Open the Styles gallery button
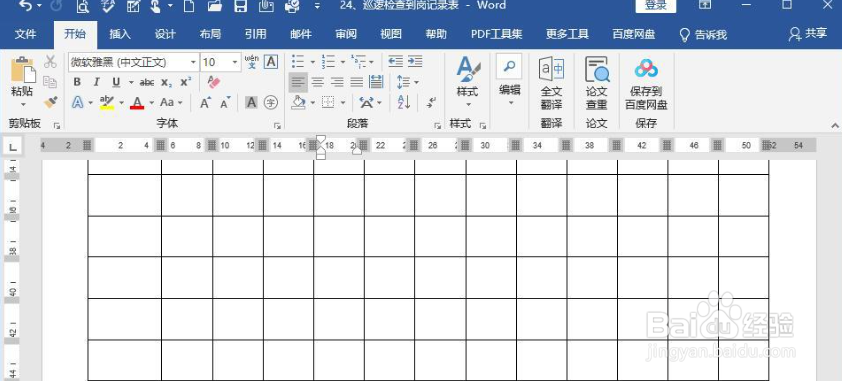The height and width of the screenshot is (381, 842). tap(467, 82)
